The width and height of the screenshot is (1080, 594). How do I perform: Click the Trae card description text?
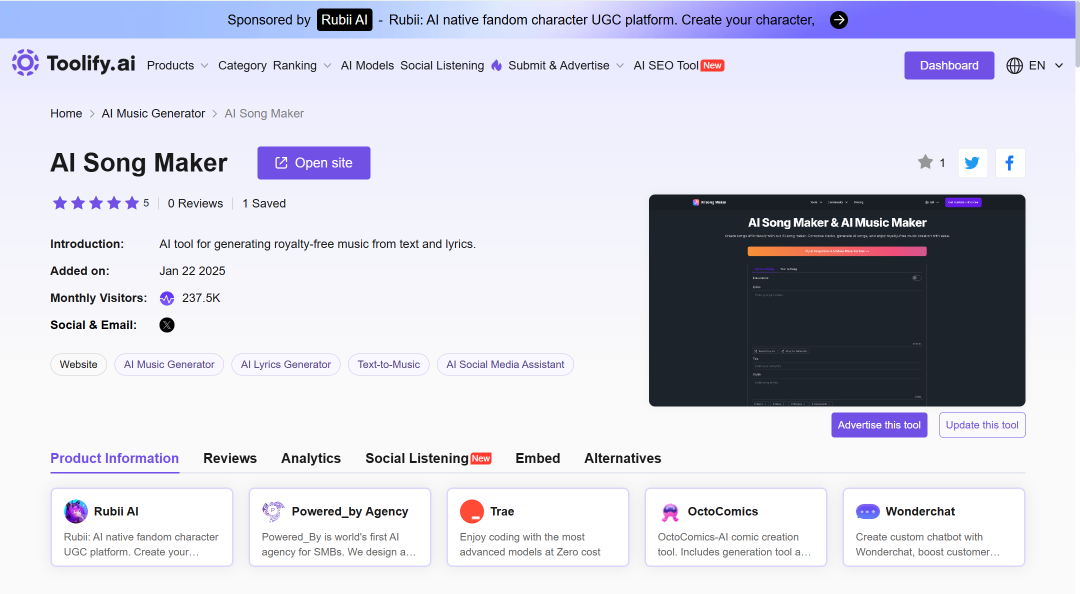click(x=530, y=544)
